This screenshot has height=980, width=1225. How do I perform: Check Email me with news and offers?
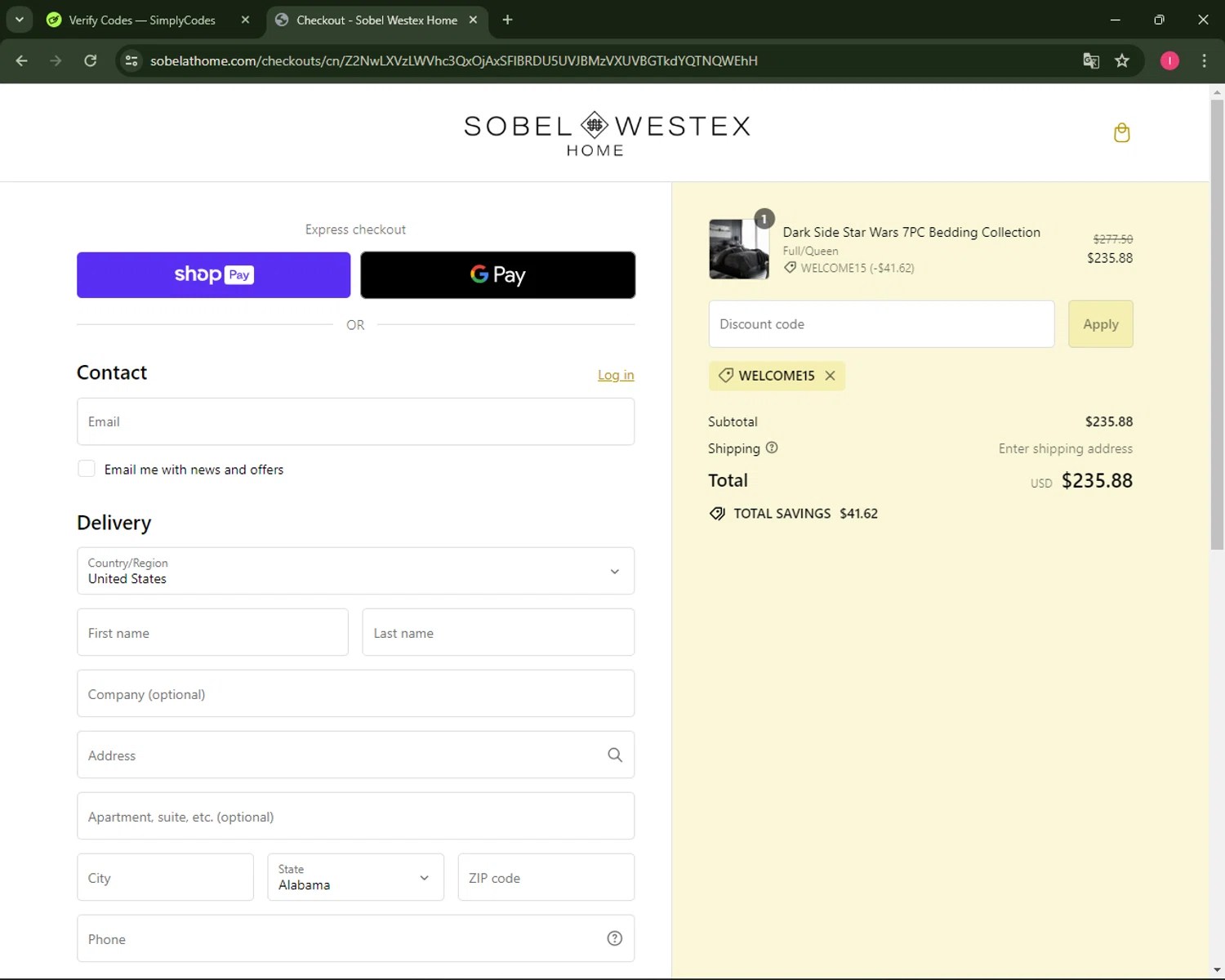click(x=87, y=469)
